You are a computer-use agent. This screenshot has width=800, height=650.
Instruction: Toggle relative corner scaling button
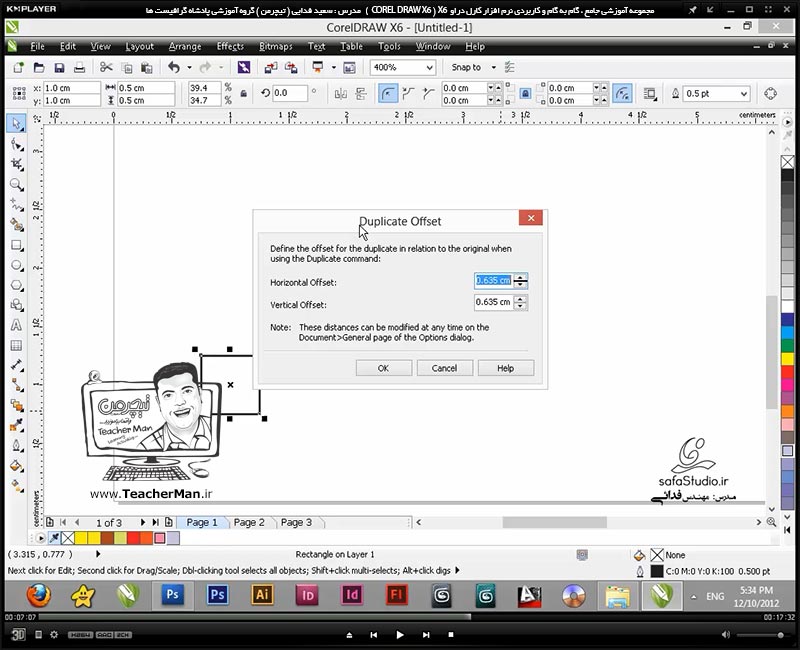[622, 93]
